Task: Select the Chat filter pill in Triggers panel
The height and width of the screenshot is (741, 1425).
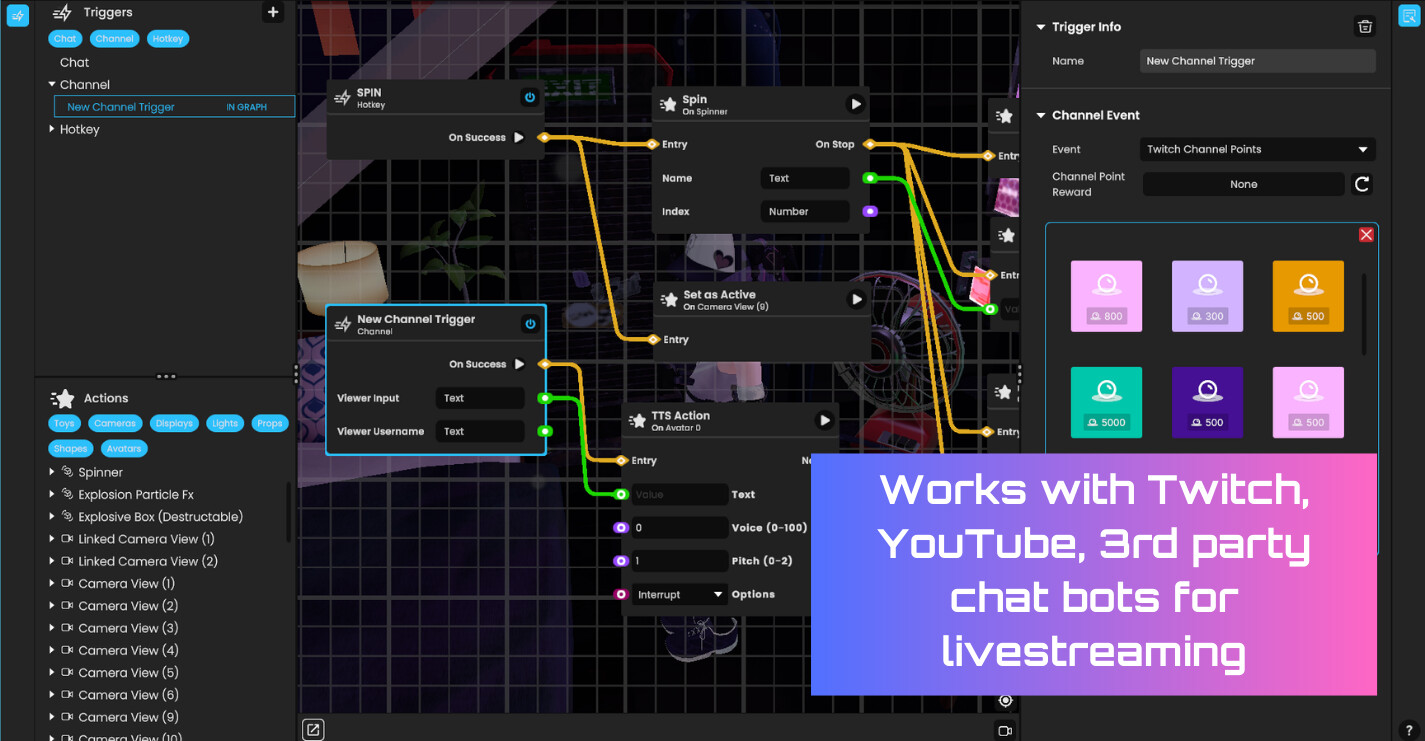Action: pyautogui.click(x=64, y=38)
